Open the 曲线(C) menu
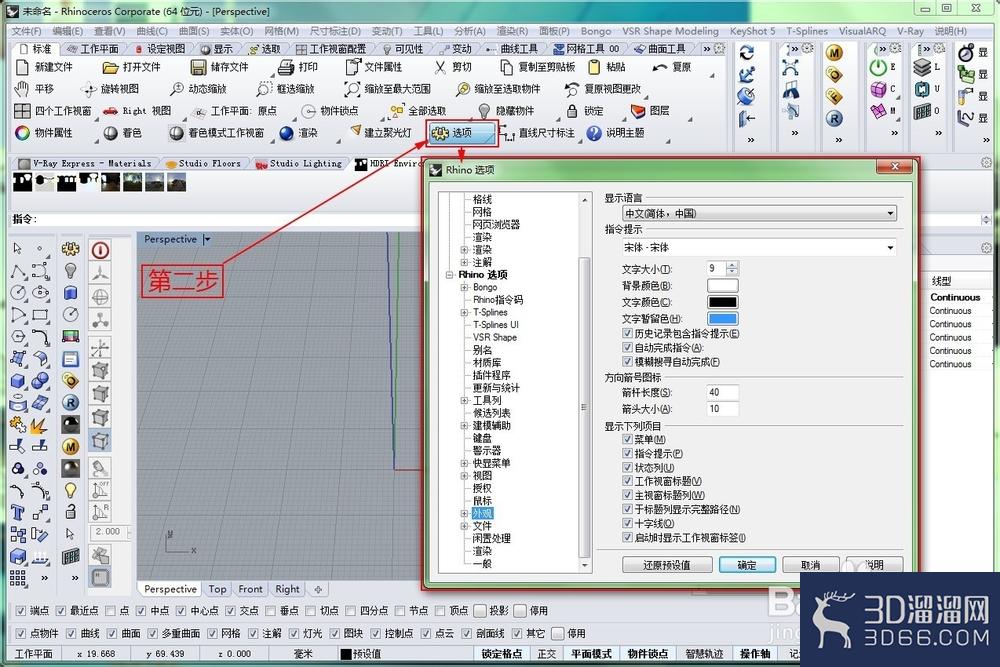 (152, 31)
